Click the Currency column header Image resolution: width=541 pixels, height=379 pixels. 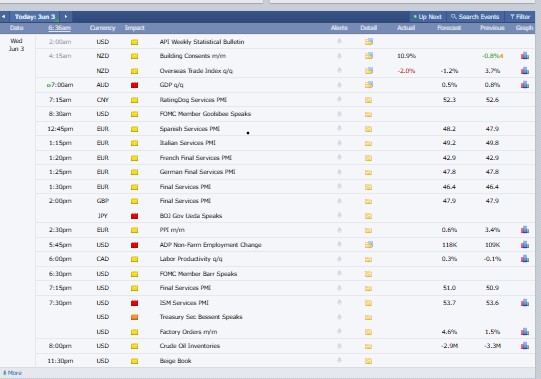[x=102, y=28]
